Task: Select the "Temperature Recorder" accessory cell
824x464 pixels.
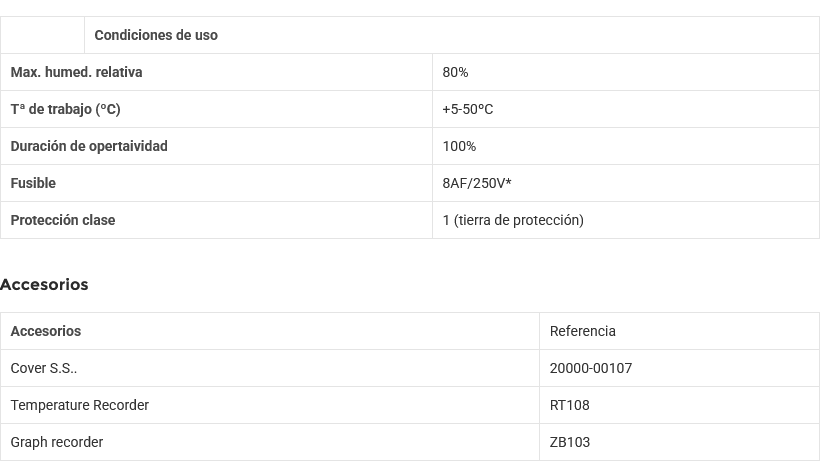Action: click(x=79, y=405)
